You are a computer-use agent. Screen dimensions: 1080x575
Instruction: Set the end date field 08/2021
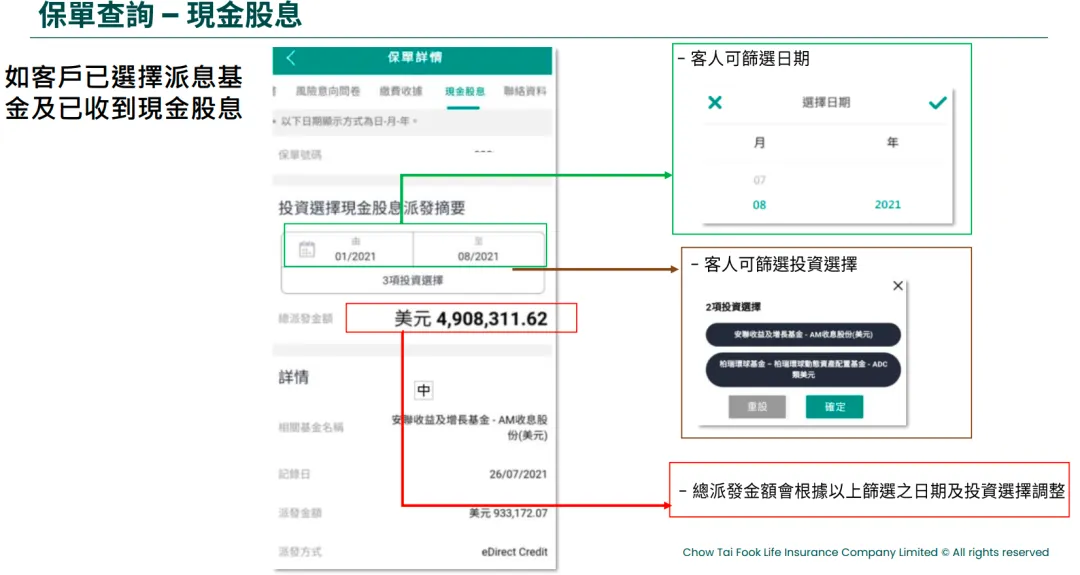click(x=478, y=249)
